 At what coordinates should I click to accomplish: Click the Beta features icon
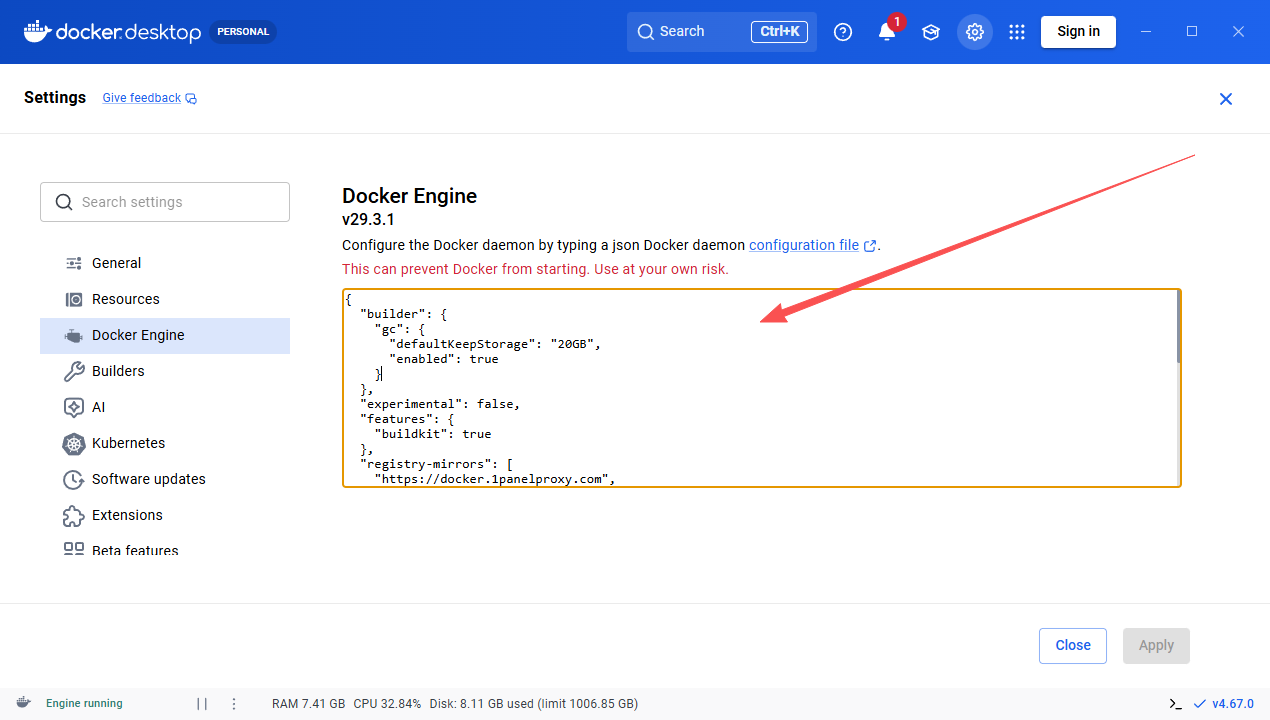pos(74,549)
